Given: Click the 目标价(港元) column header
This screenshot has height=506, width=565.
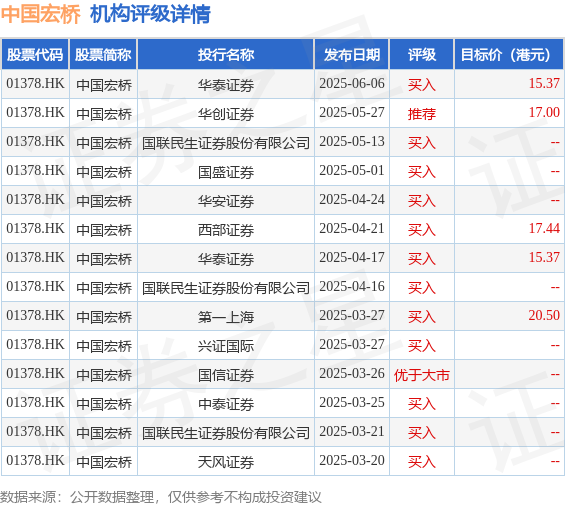Looking at the screenshot, I should 508,54.
